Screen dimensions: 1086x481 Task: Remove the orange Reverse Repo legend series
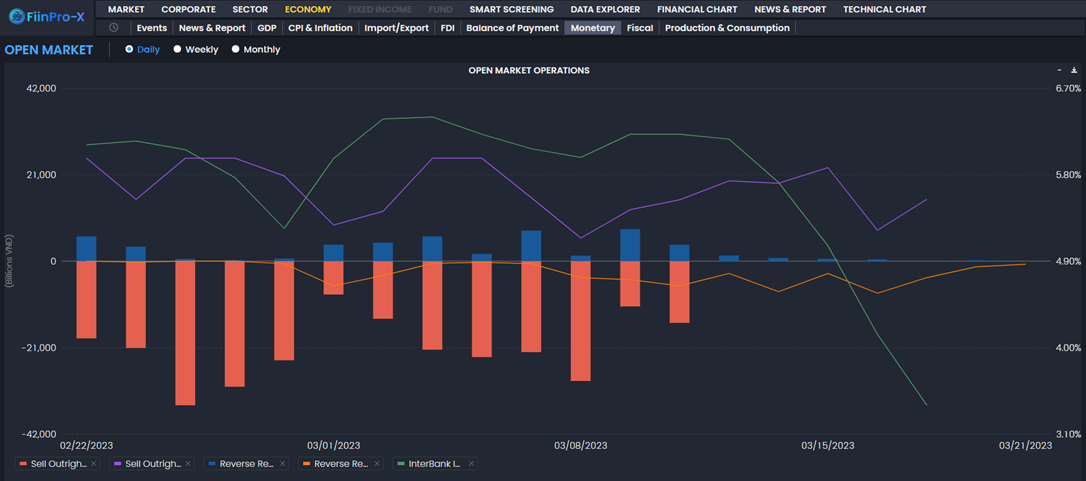point(376,464)
